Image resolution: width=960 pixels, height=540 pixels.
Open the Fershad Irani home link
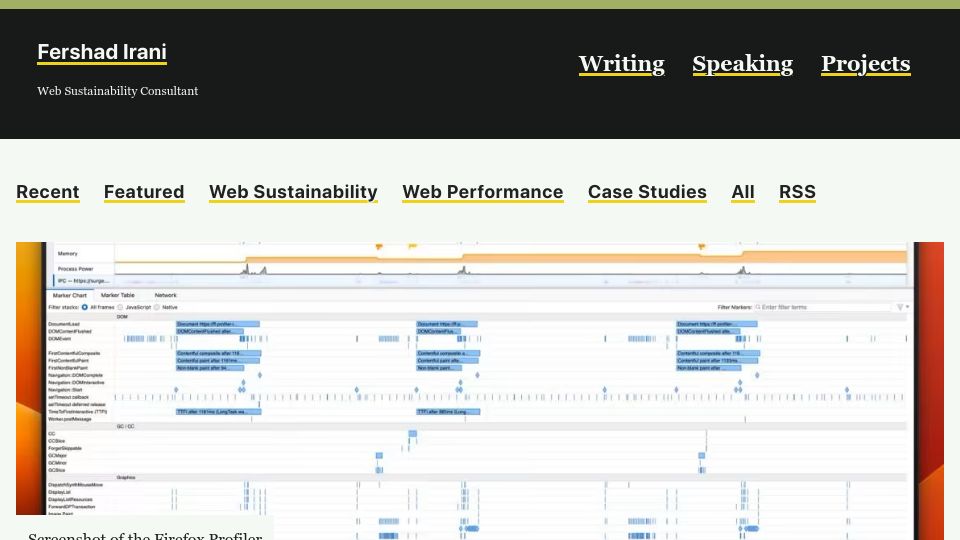pos(102,52)
